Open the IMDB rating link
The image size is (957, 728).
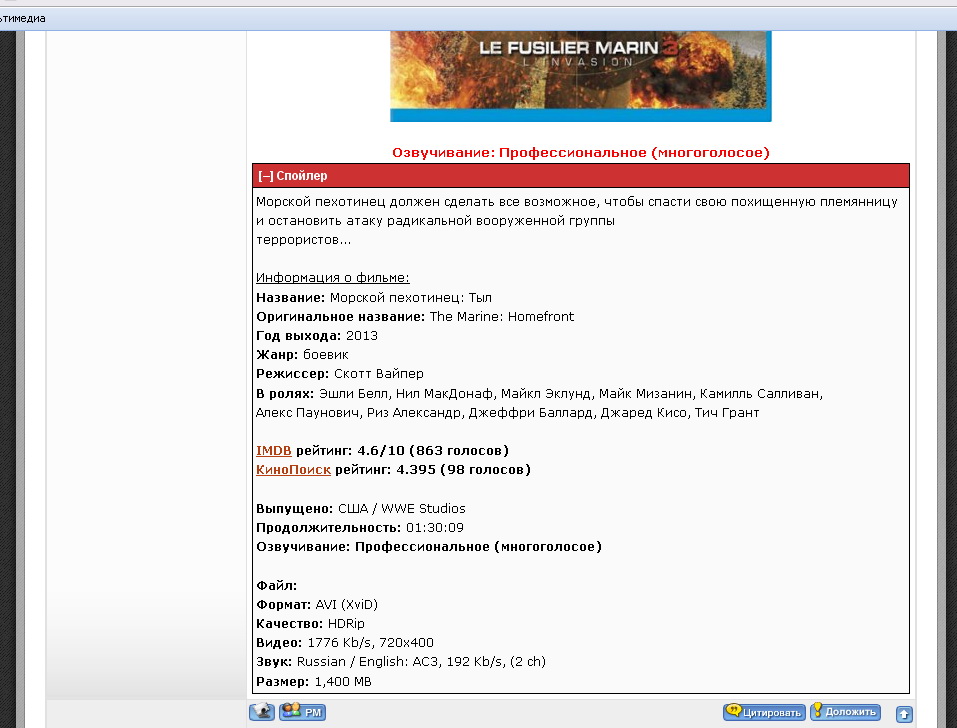pos(273,450)
